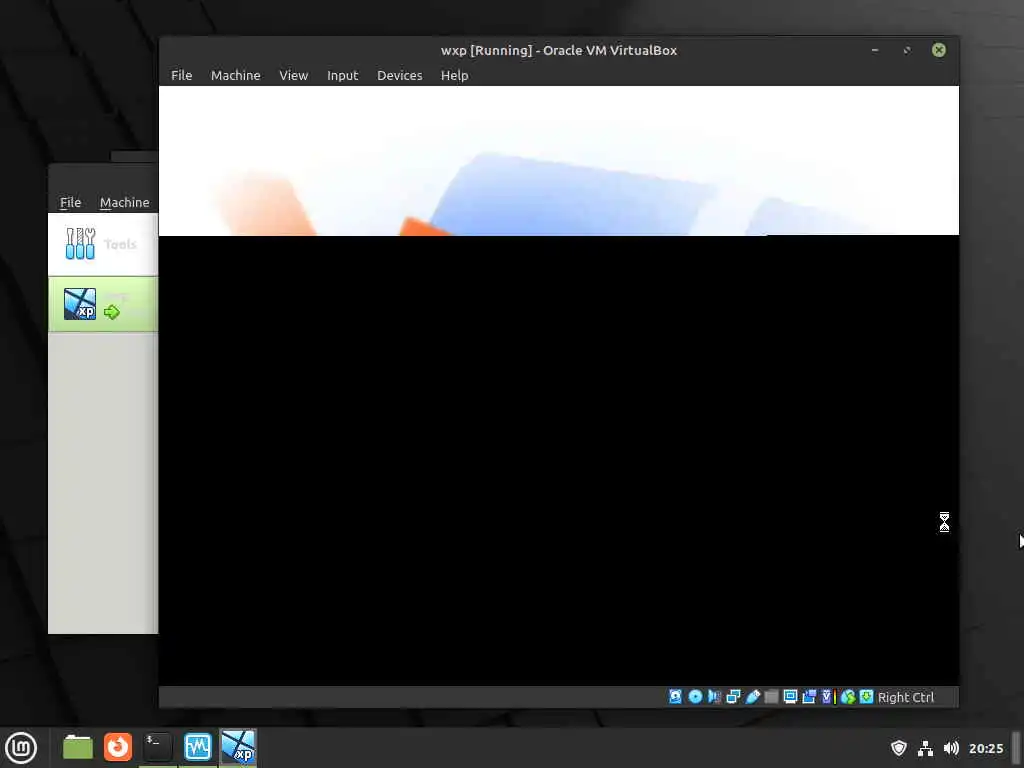Minimize the wxp VirtualBox window
Viewport: 1024px width, 768px height.
(x=875, y=50)
